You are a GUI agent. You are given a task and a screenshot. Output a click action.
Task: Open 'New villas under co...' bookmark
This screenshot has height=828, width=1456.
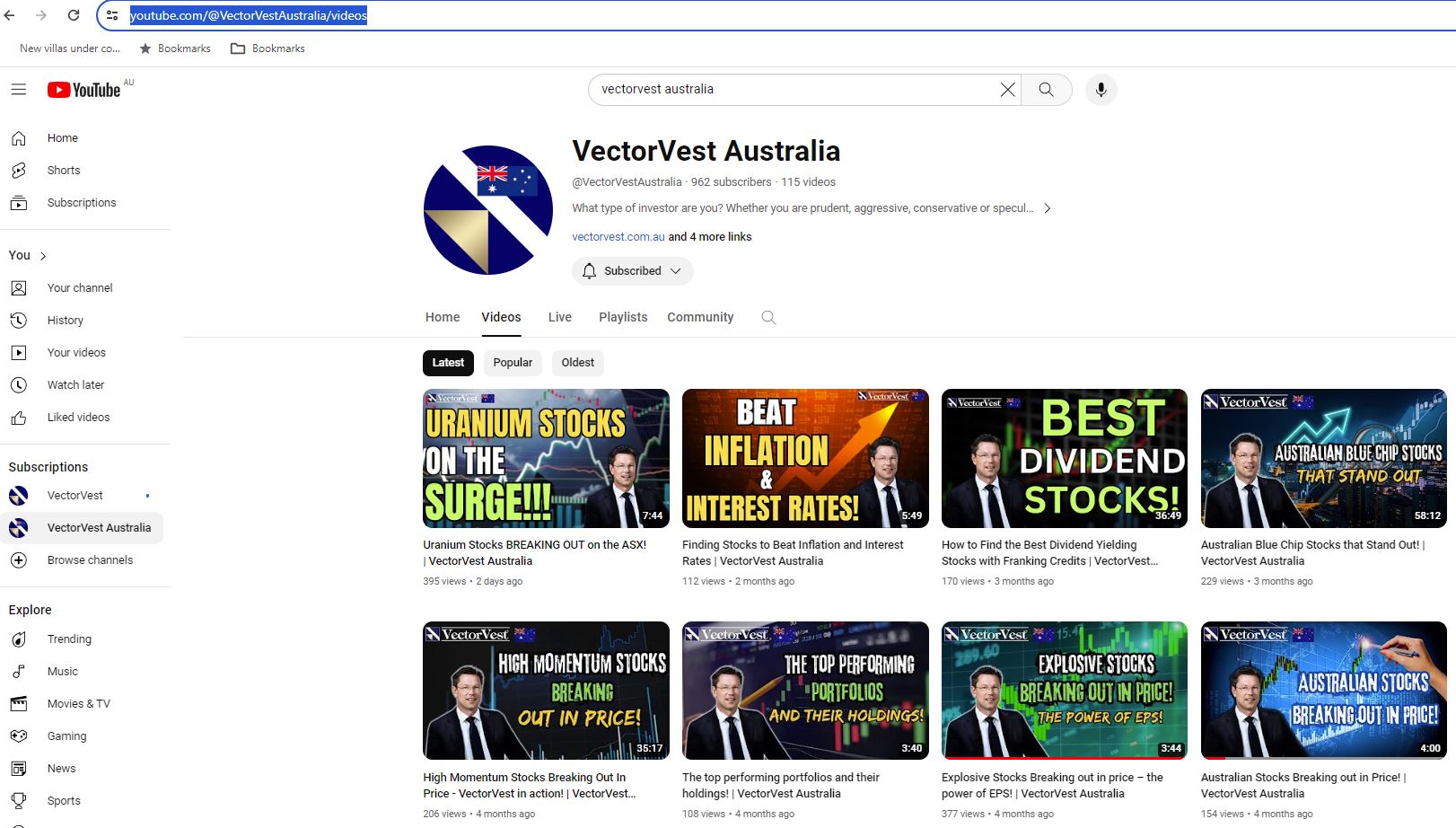pos(70,48)
